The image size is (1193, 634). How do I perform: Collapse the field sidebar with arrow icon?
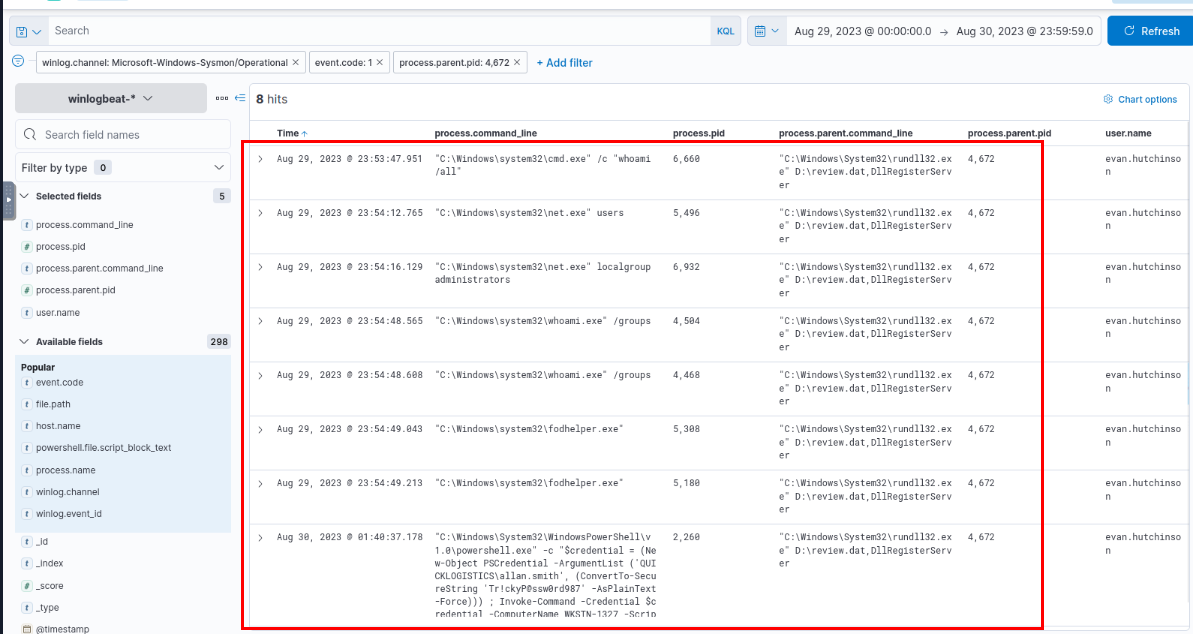point(240,98)
